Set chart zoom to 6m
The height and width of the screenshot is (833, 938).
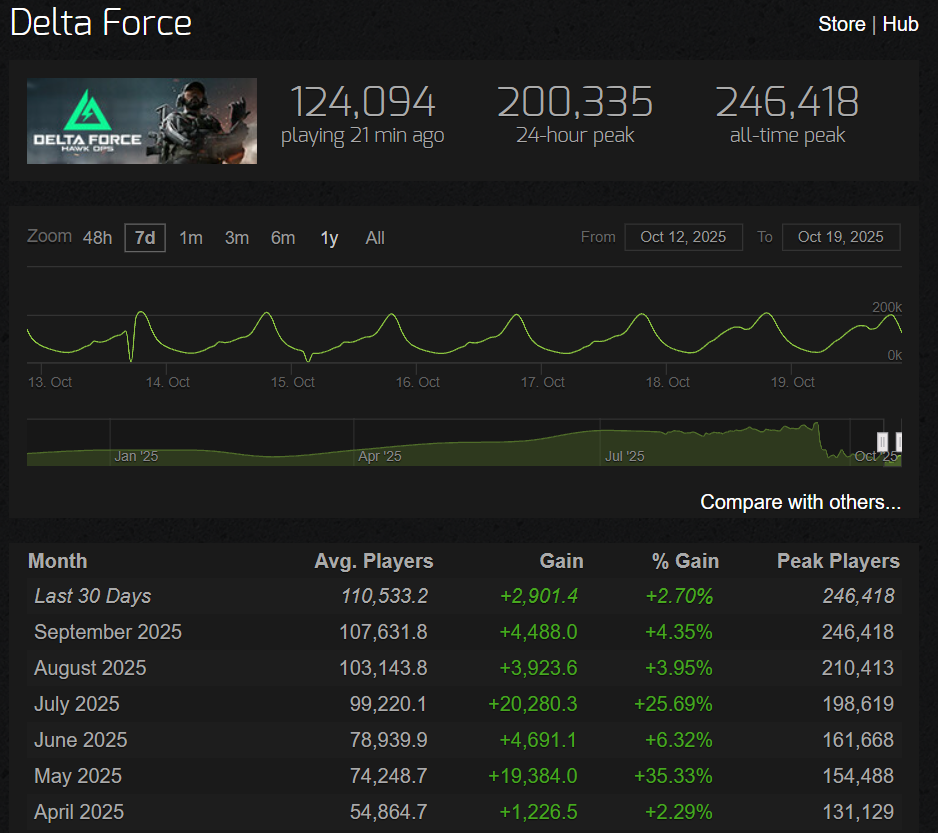[x=283, y=238]
